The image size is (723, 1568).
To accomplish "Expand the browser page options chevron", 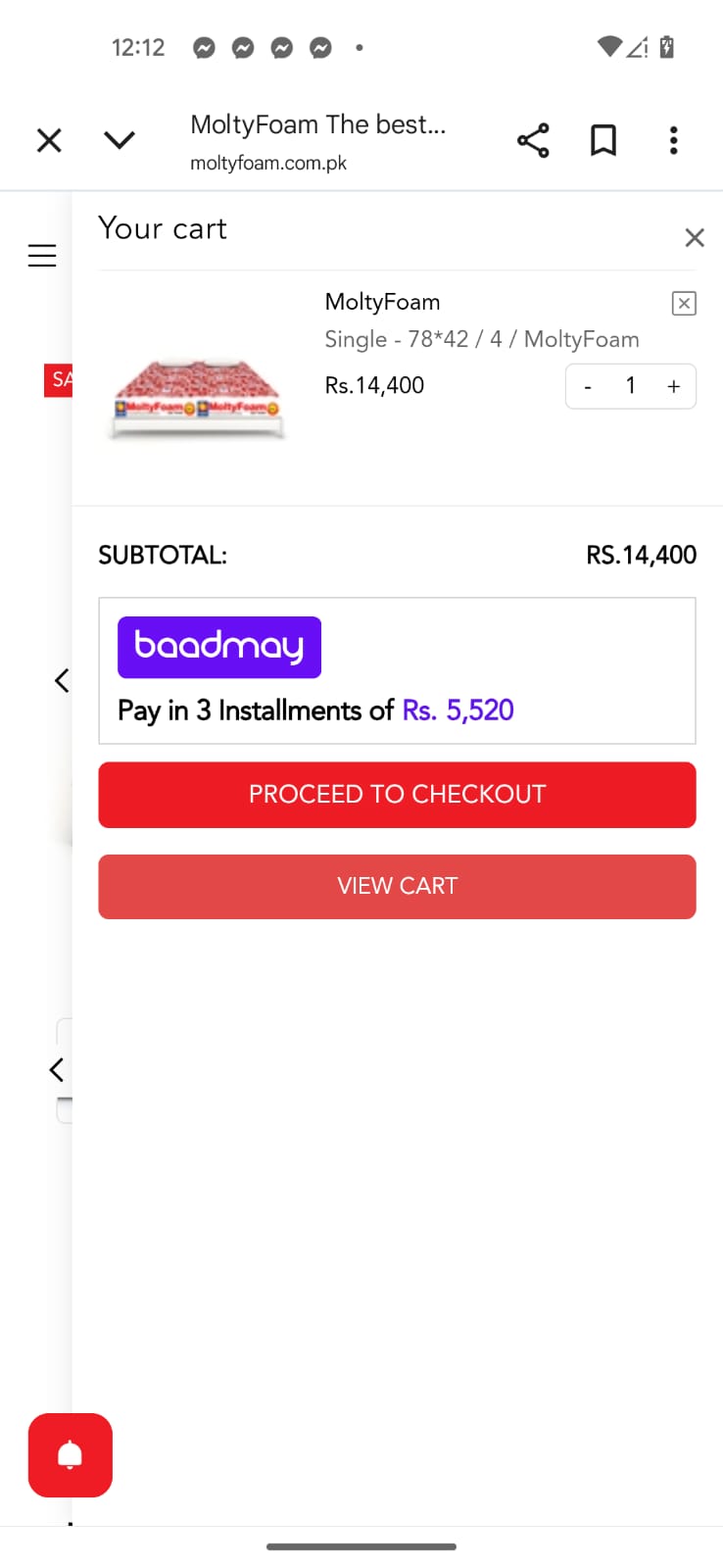I will 120,140.
